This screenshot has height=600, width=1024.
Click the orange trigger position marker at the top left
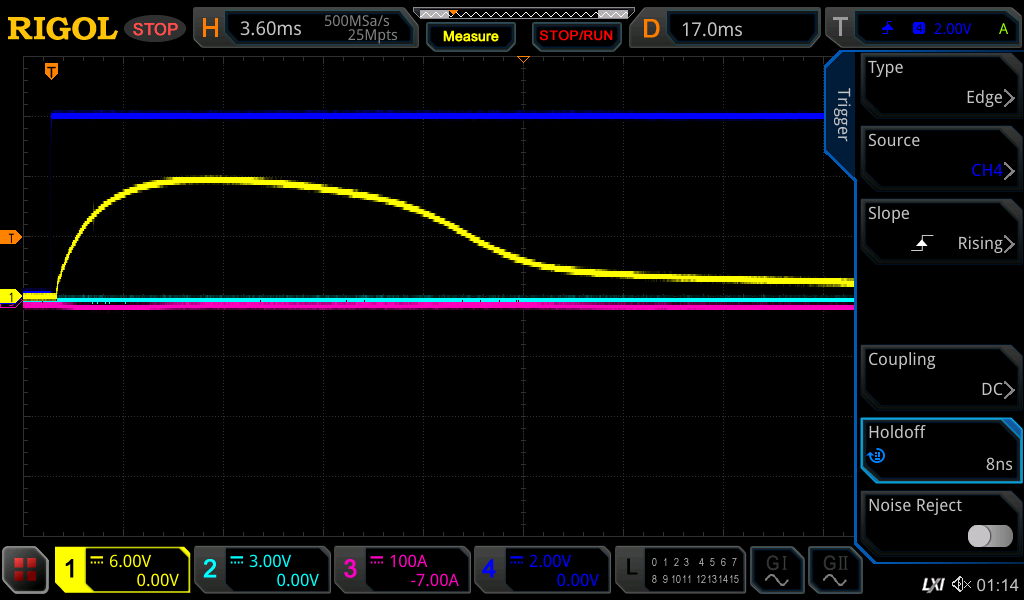pyautogui.click(x=51, y=71)
